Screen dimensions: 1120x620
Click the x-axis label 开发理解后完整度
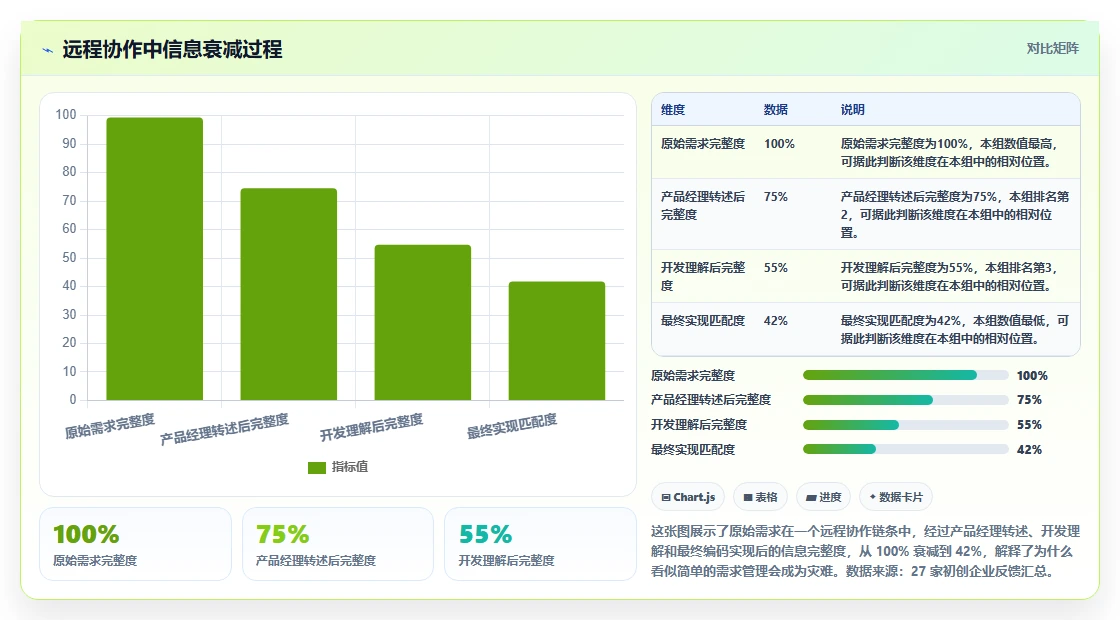click(371, 427)
